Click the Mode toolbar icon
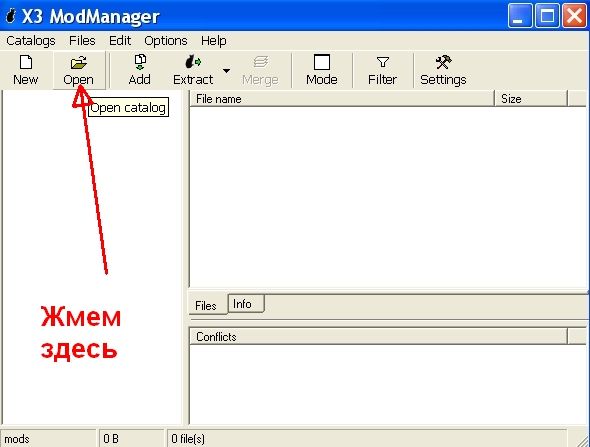 coord(322,62)
